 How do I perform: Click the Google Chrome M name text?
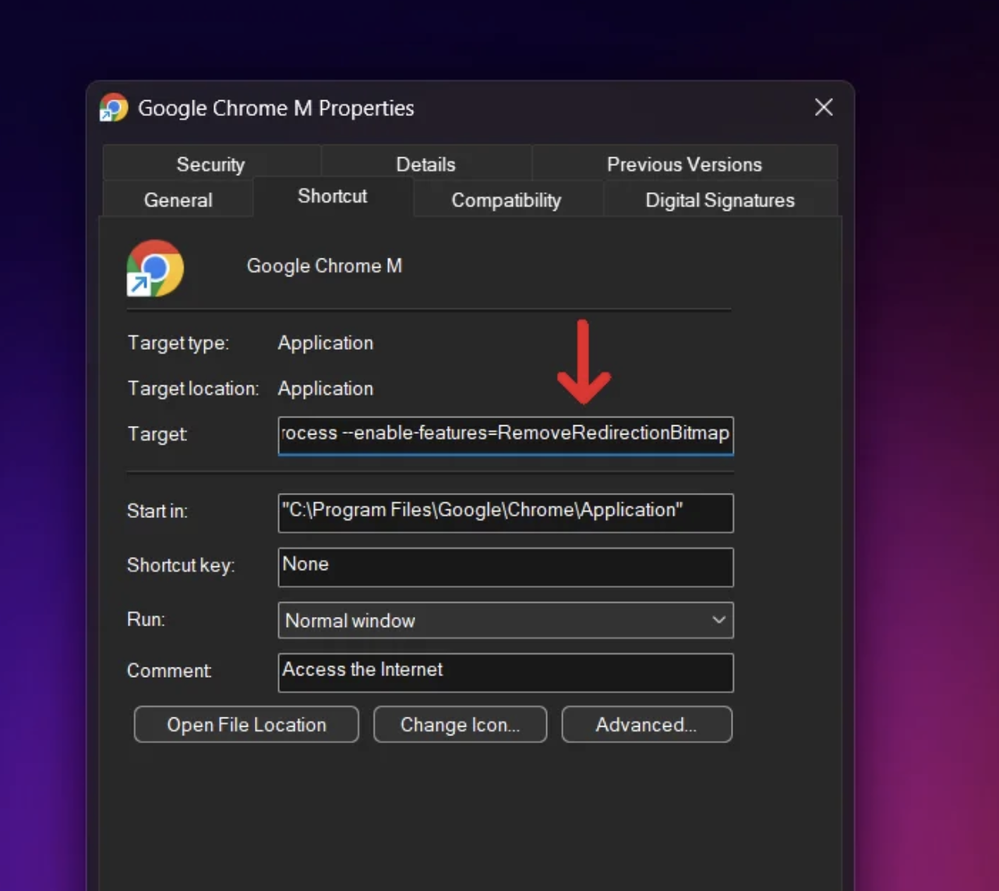(324, 266)
